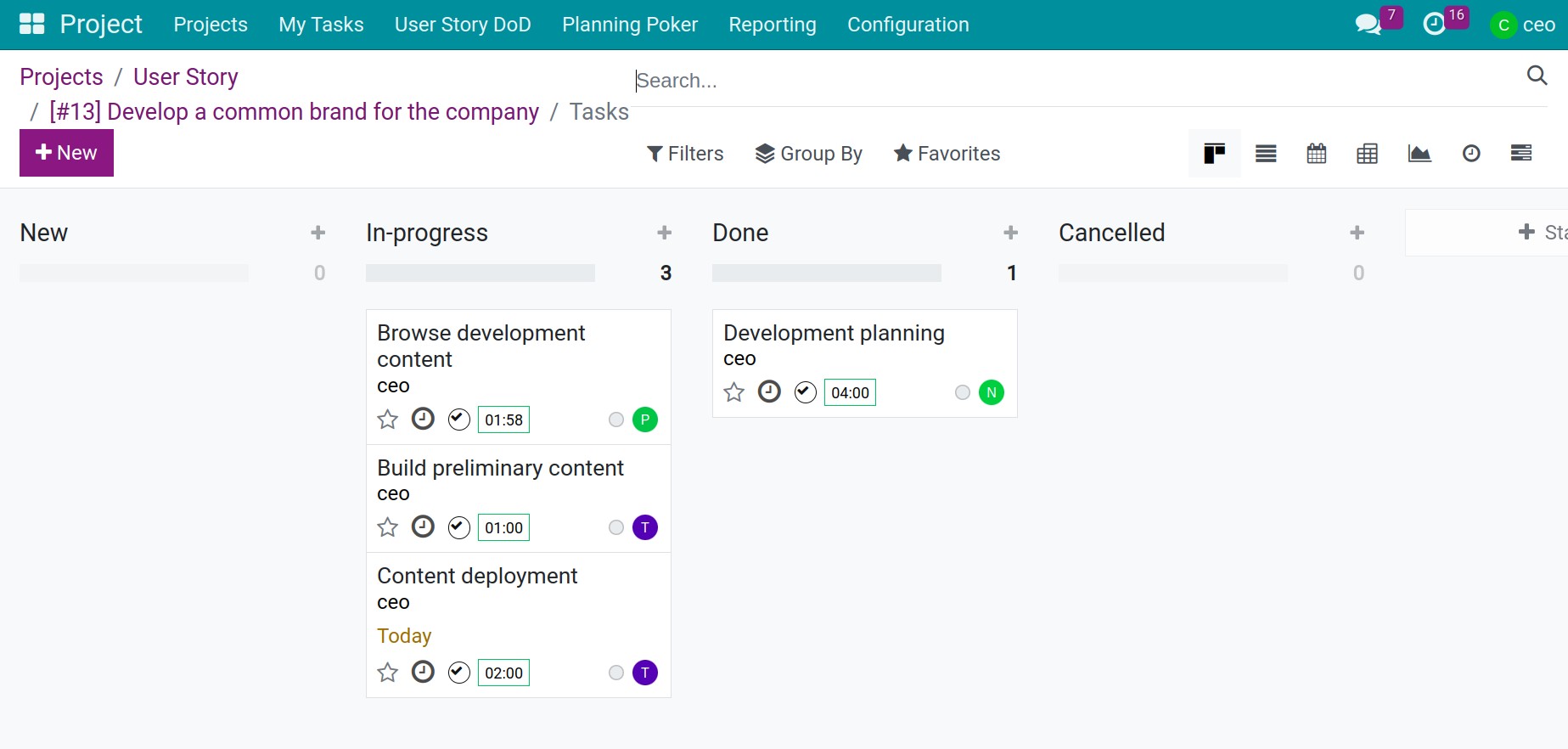Open the Content deployment task card title
The image size is (1568, 749).
[x=477, y=576]
